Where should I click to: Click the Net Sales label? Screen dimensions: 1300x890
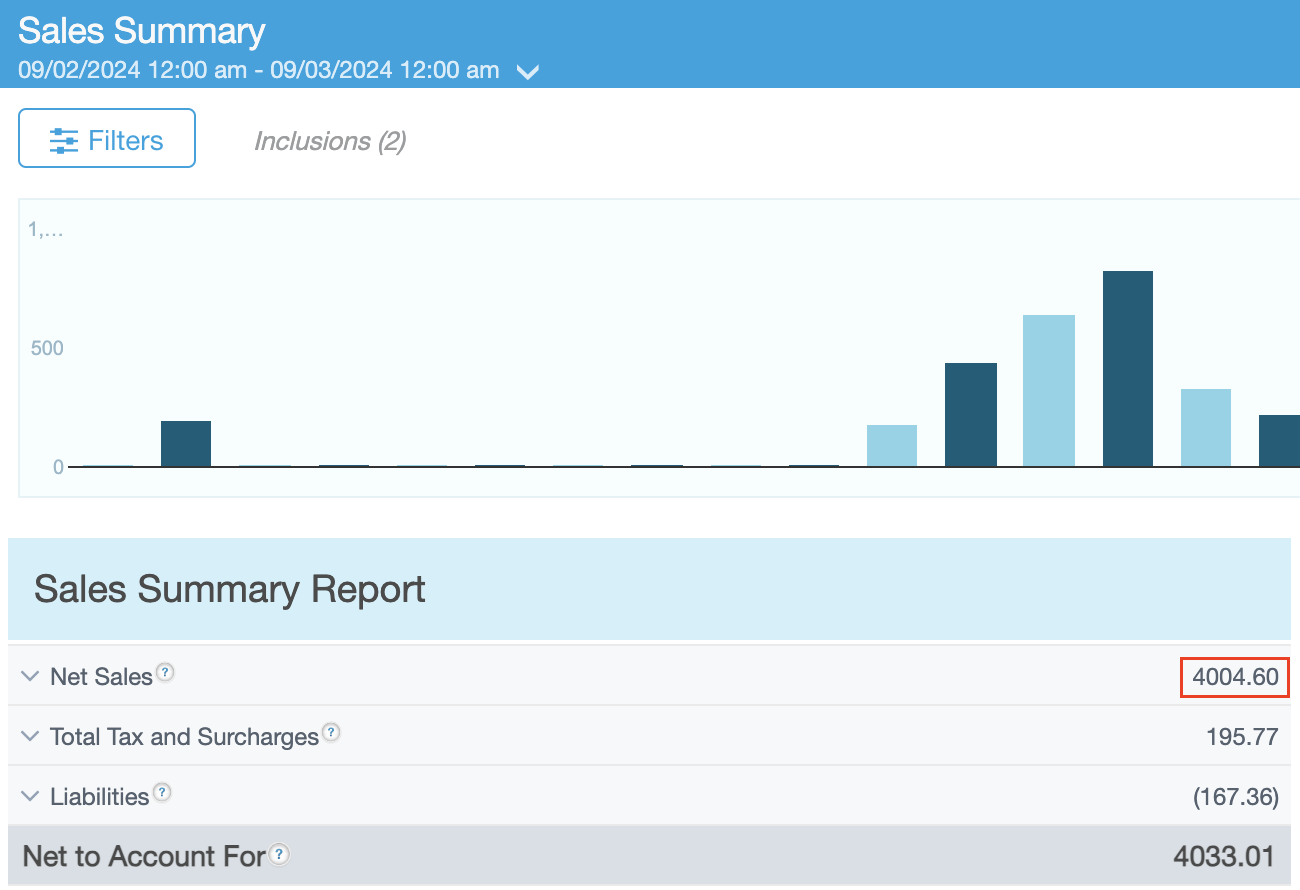pos(101,677)
